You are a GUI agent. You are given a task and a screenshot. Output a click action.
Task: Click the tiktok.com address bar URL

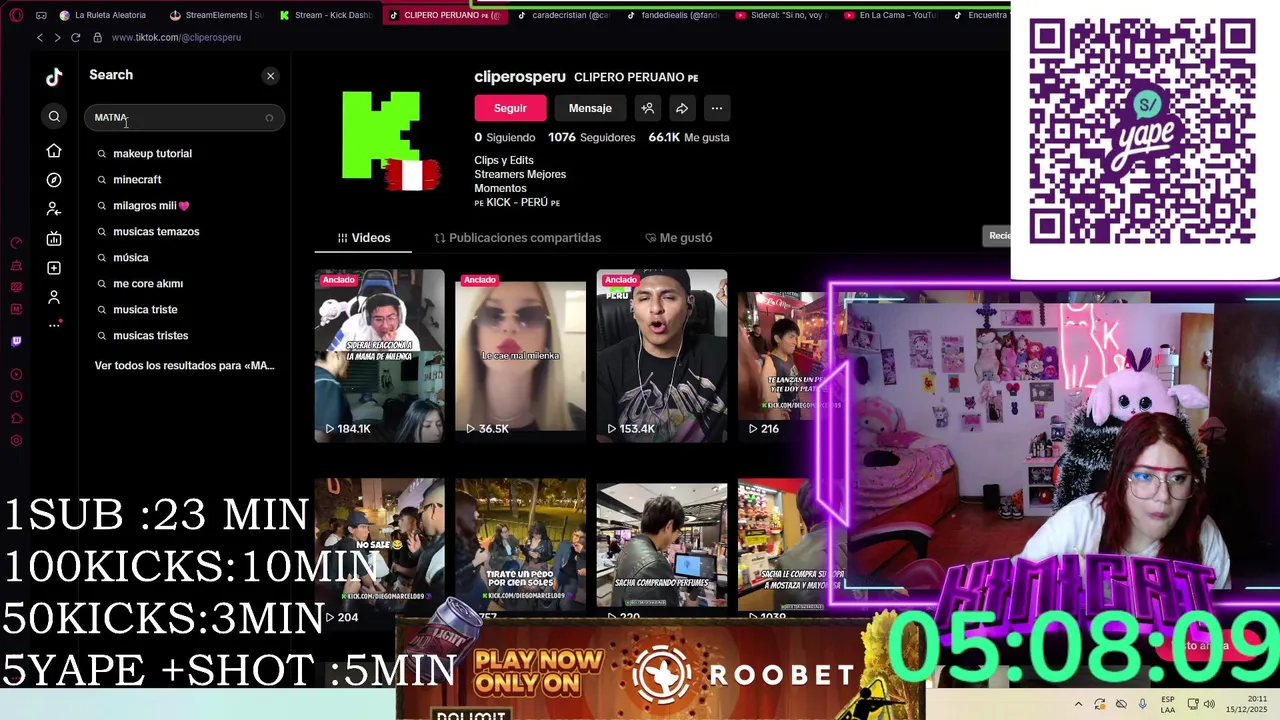[176, 38]
